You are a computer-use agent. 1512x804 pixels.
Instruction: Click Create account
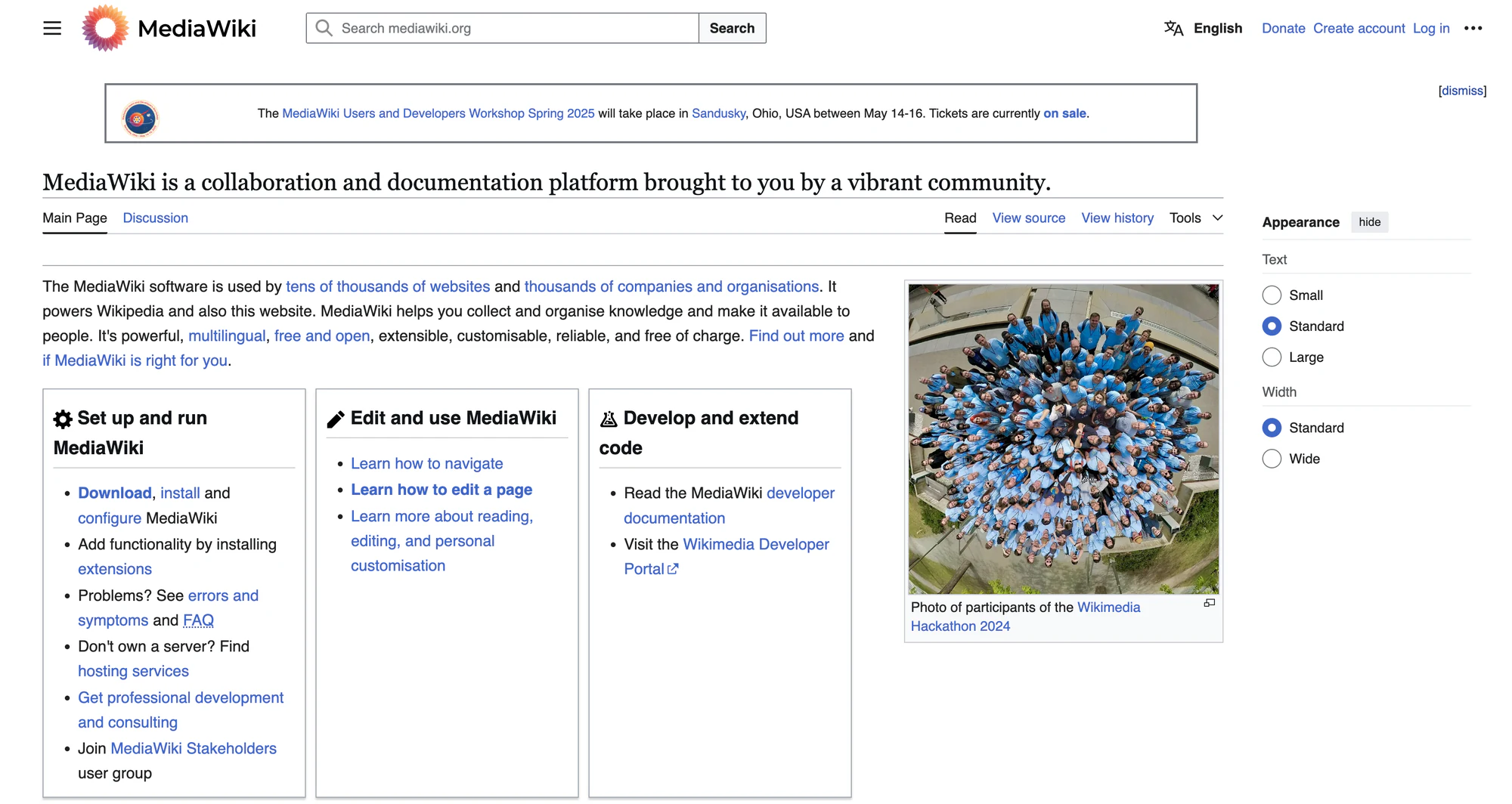click(x=1359, y=29)
